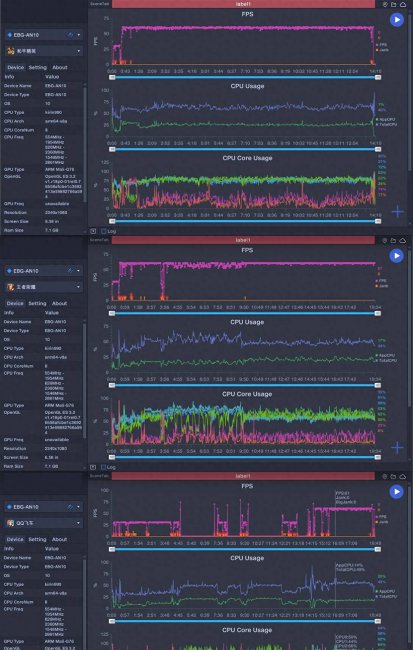Screen dimensions: 413x650
Task: Click the right handle of the 和平精英 FPS range slider
Action: pyautogui.click(x=378, y=77)
